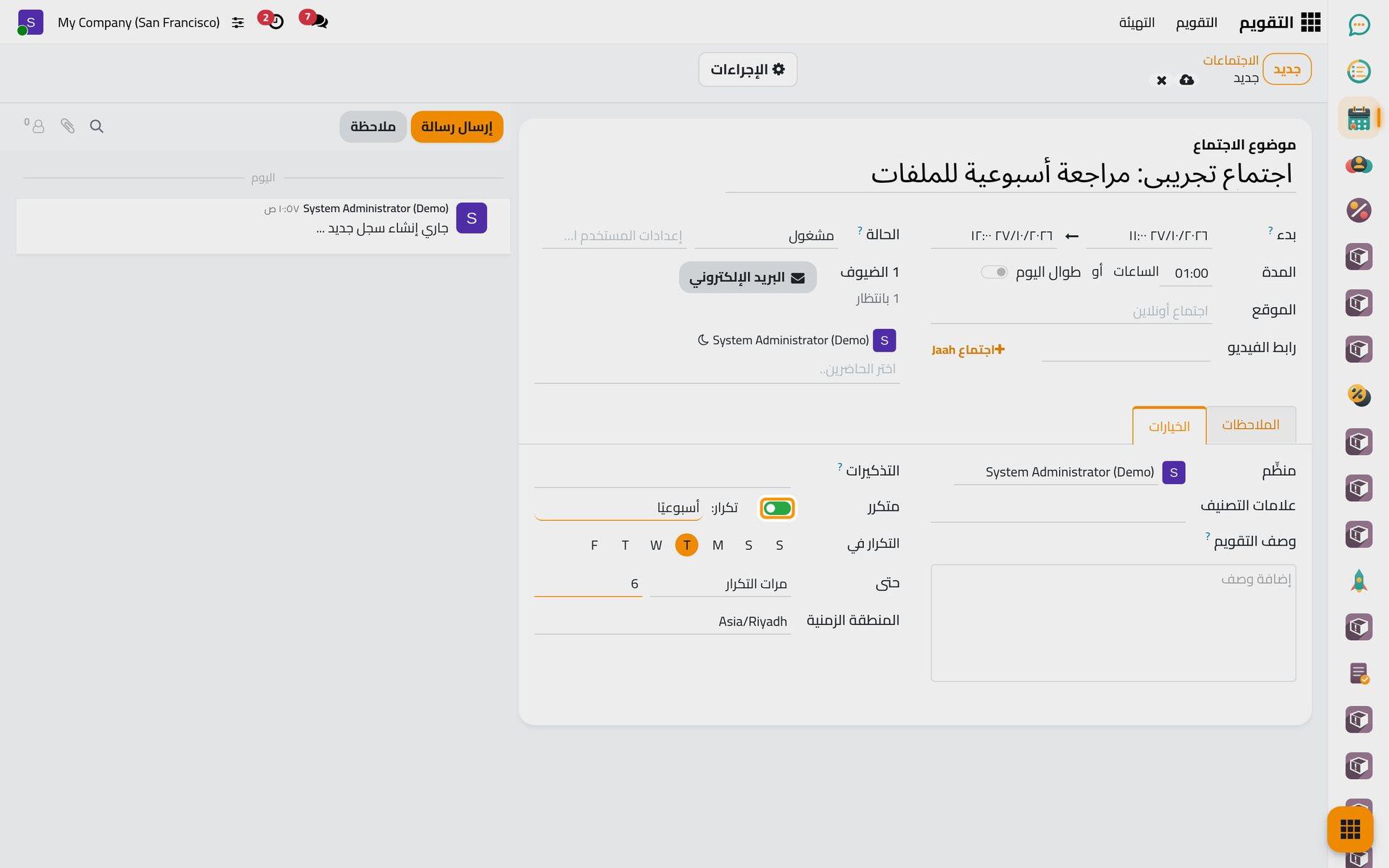Click the الاجتماعات breadcrumb link
Viewport: 1389px width, 868px height.
click(x=1231, y=60)
